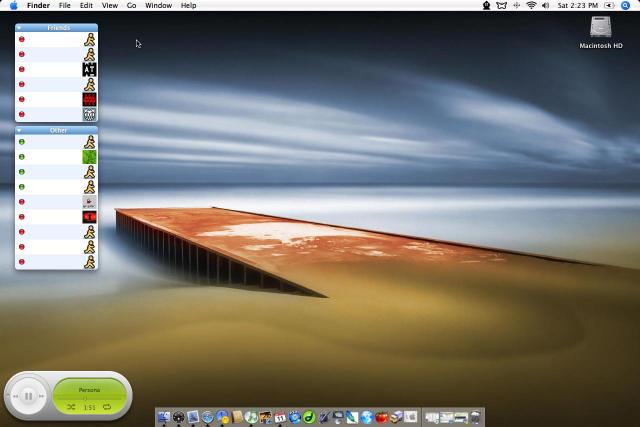Image resolution: width=640 pixels, height=427 pixels.
Task: Launch Safari compass icon in Dock
Action: tap(208, 417)
